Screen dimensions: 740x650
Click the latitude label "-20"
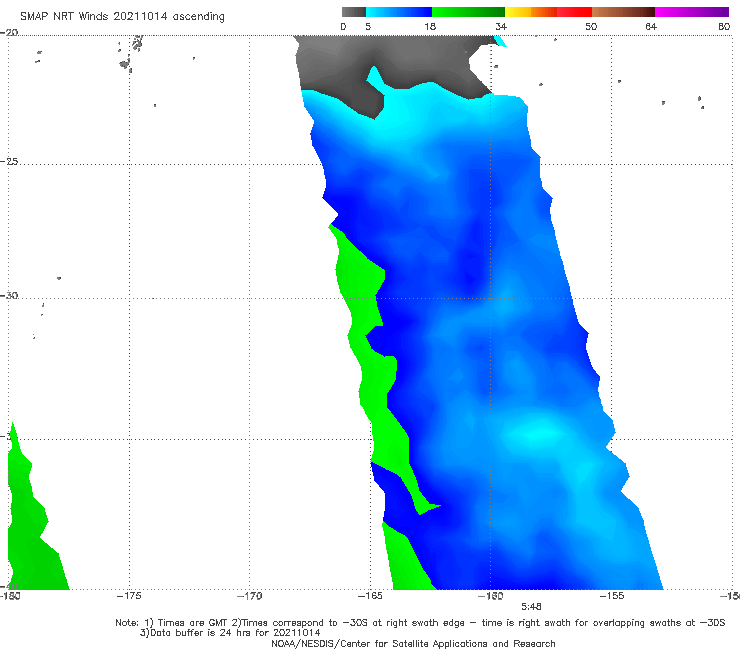click(x=9, y=32)
